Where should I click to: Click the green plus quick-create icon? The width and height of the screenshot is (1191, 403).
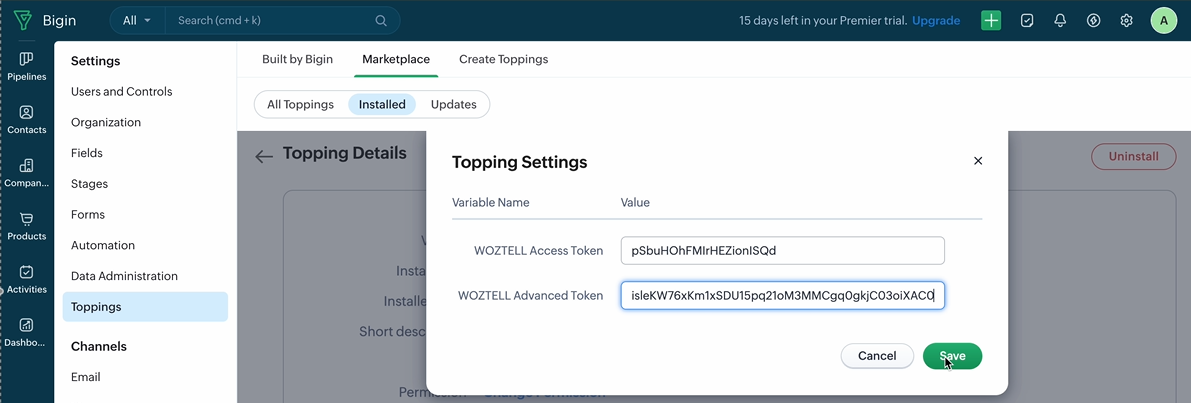pyautogui.click(x=990, y=20)
